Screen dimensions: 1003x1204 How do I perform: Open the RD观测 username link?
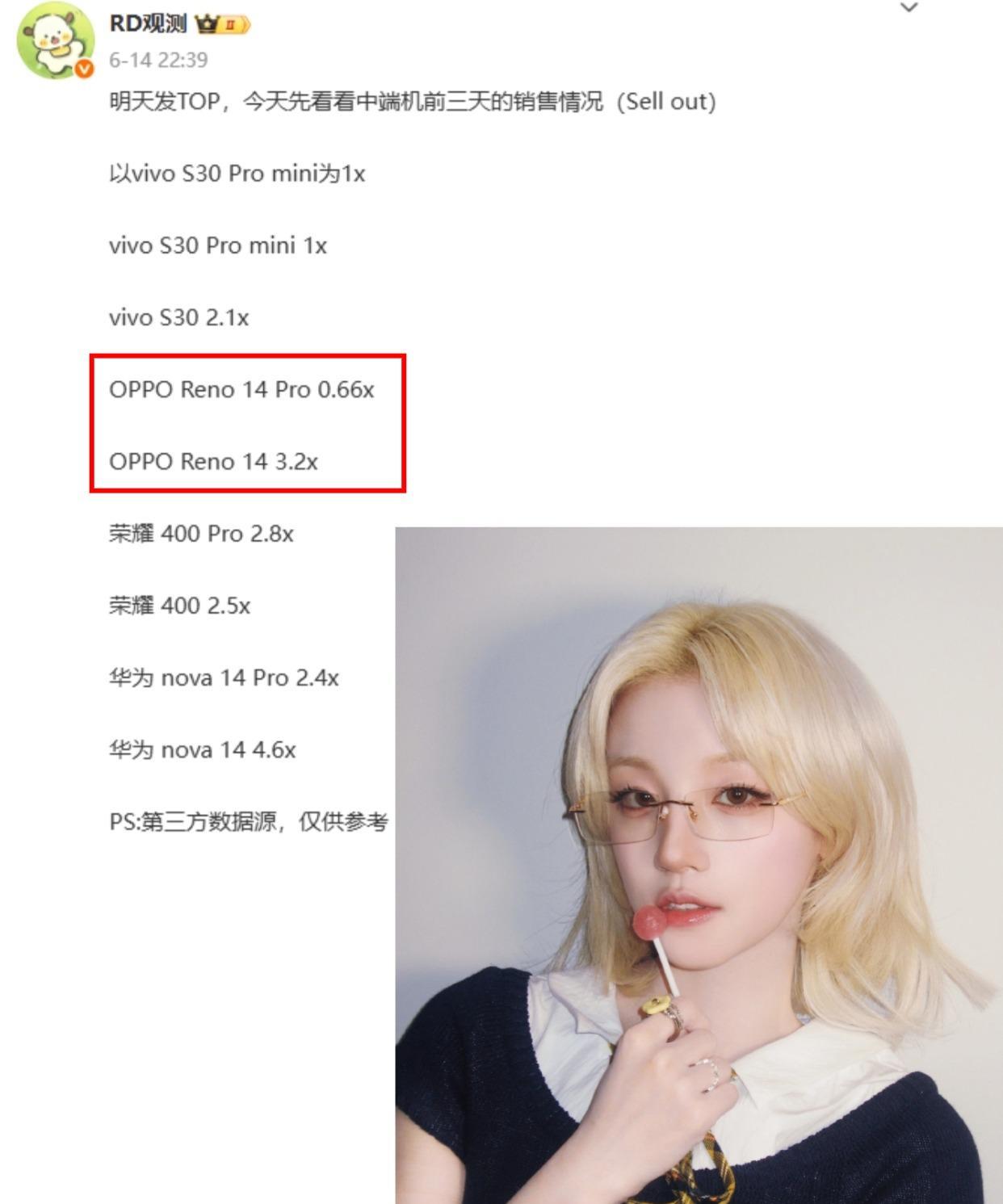coord(148,23)
